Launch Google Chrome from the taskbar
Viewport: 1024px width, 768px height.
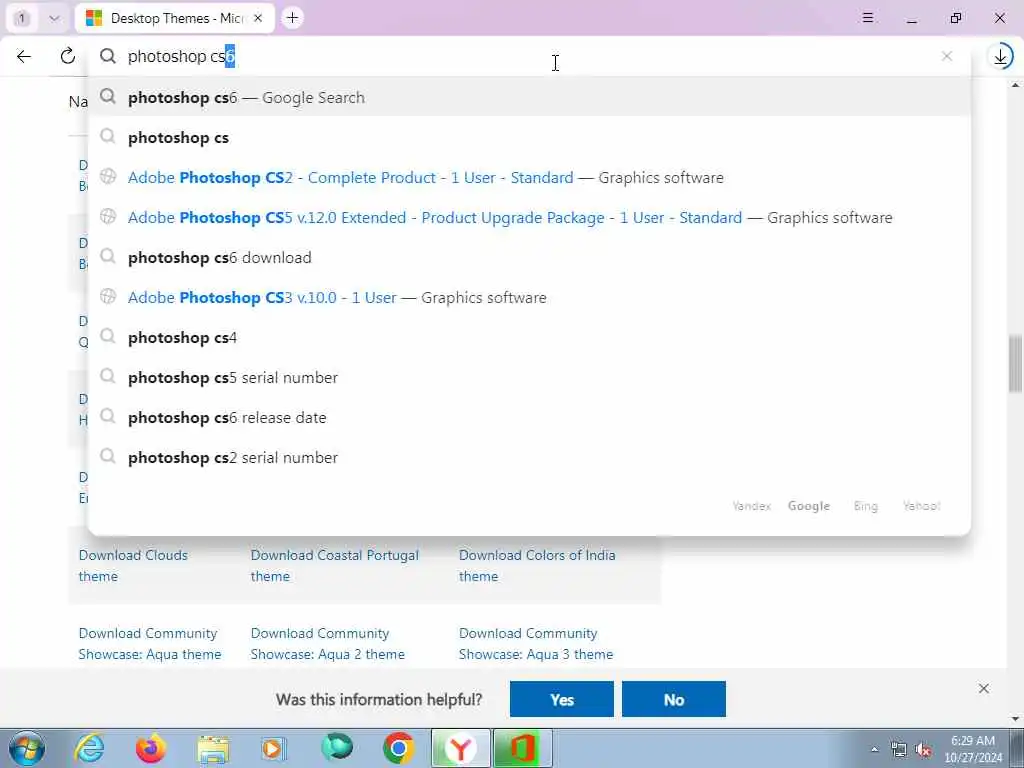click(398, 748)
